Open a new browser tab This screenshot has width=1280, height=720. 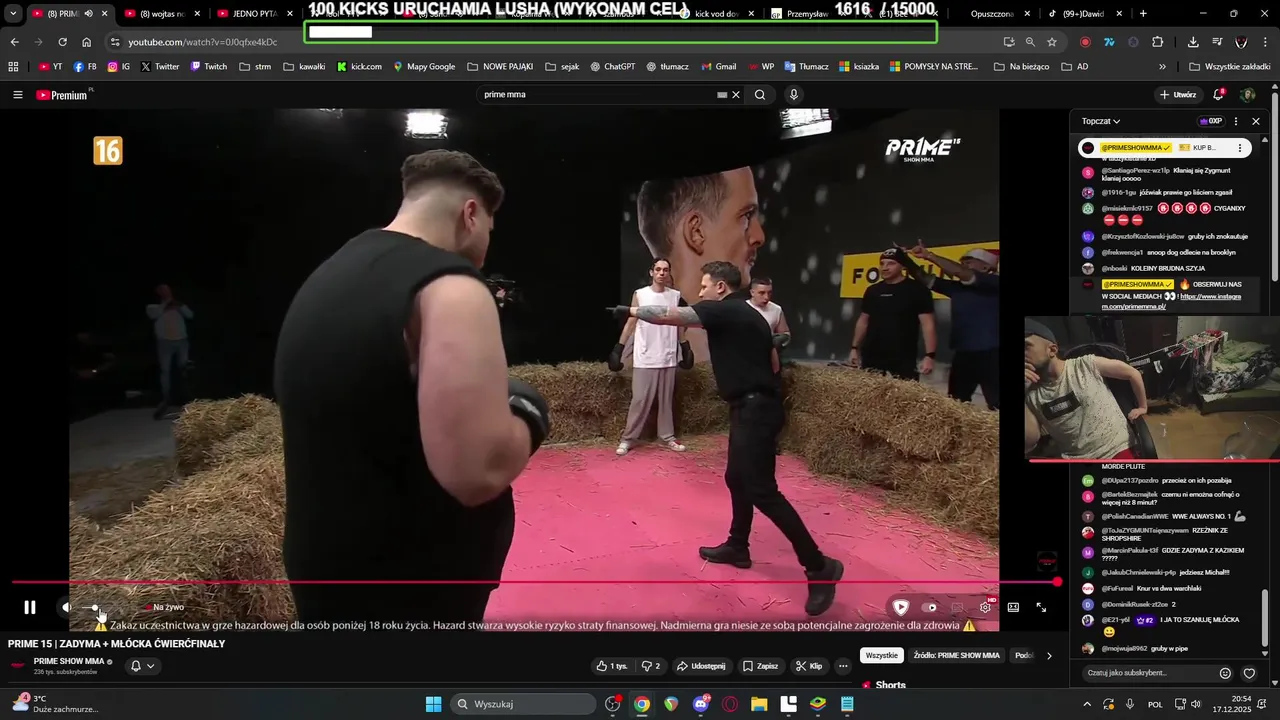point(1143,14)
